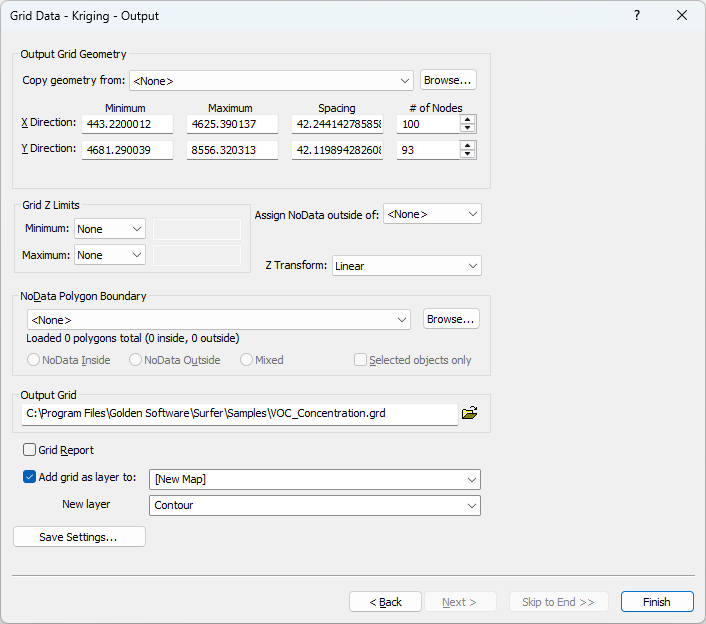Click the disabled Next button
Screen dimensions: 706x624
(x=459, y=602)
